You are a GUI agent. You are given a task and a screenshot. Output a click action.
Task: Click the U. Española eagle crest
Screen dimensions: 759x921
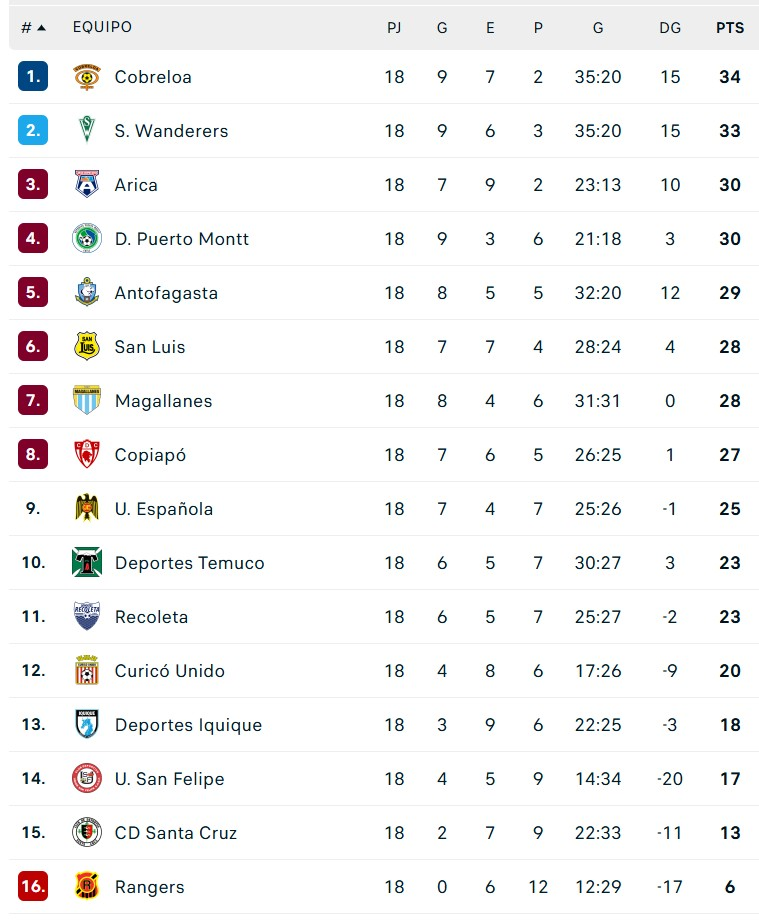click(x=86, y=509)
